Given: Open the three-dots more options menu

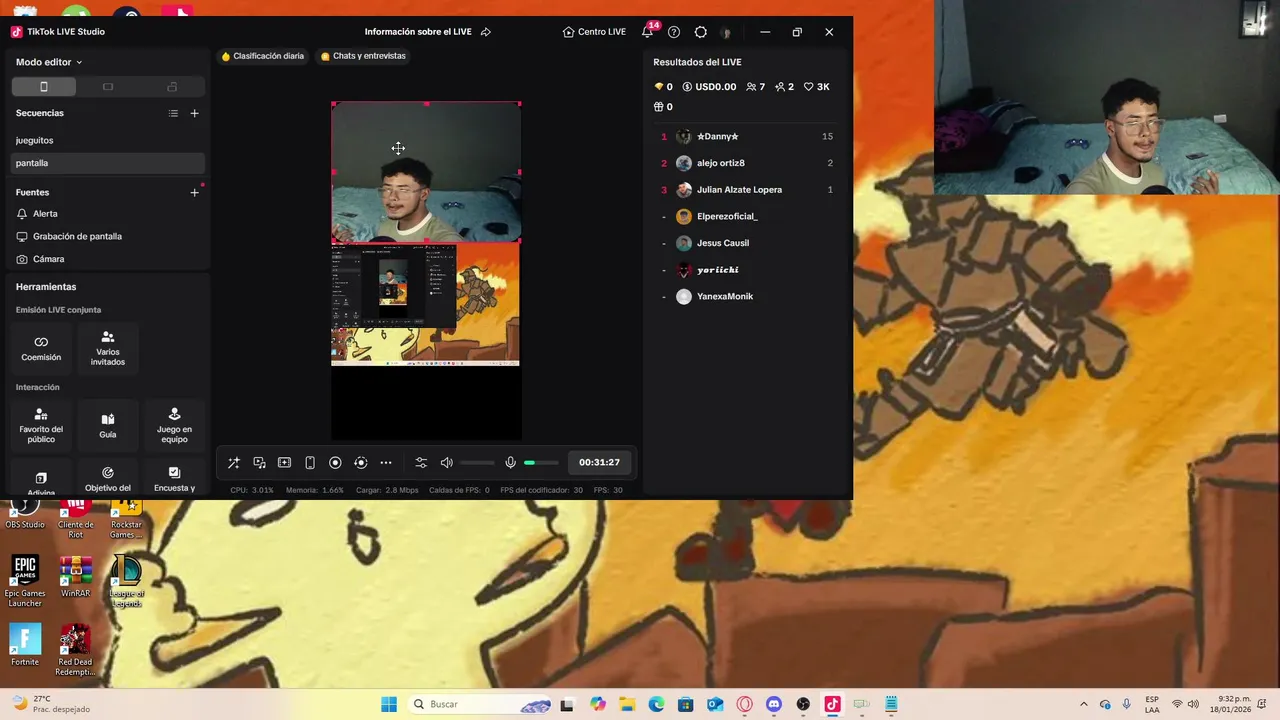Looking at the screenshot, I should click(x=386, y=462).
